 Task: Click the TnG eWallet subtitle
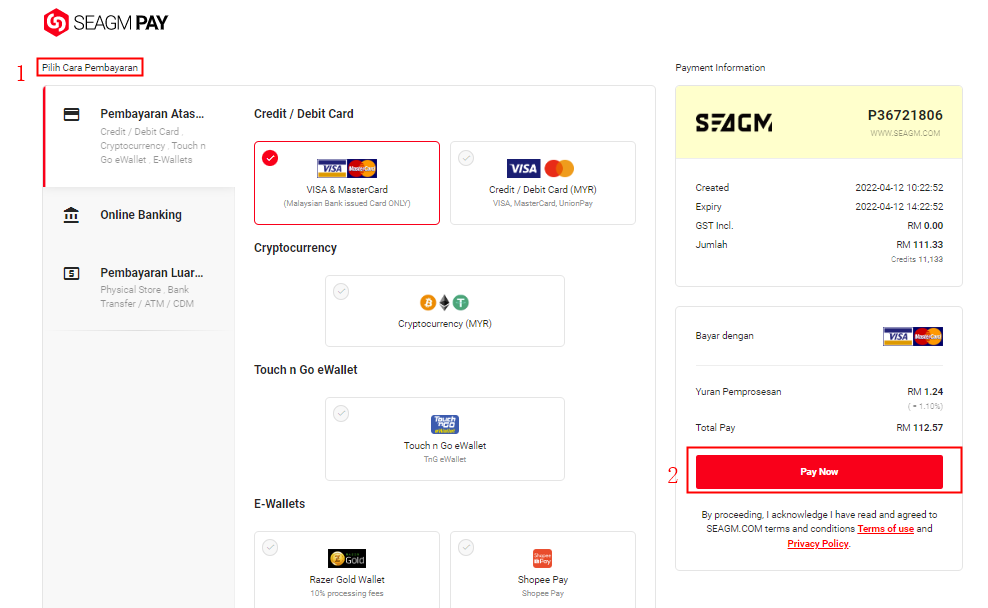445,459
